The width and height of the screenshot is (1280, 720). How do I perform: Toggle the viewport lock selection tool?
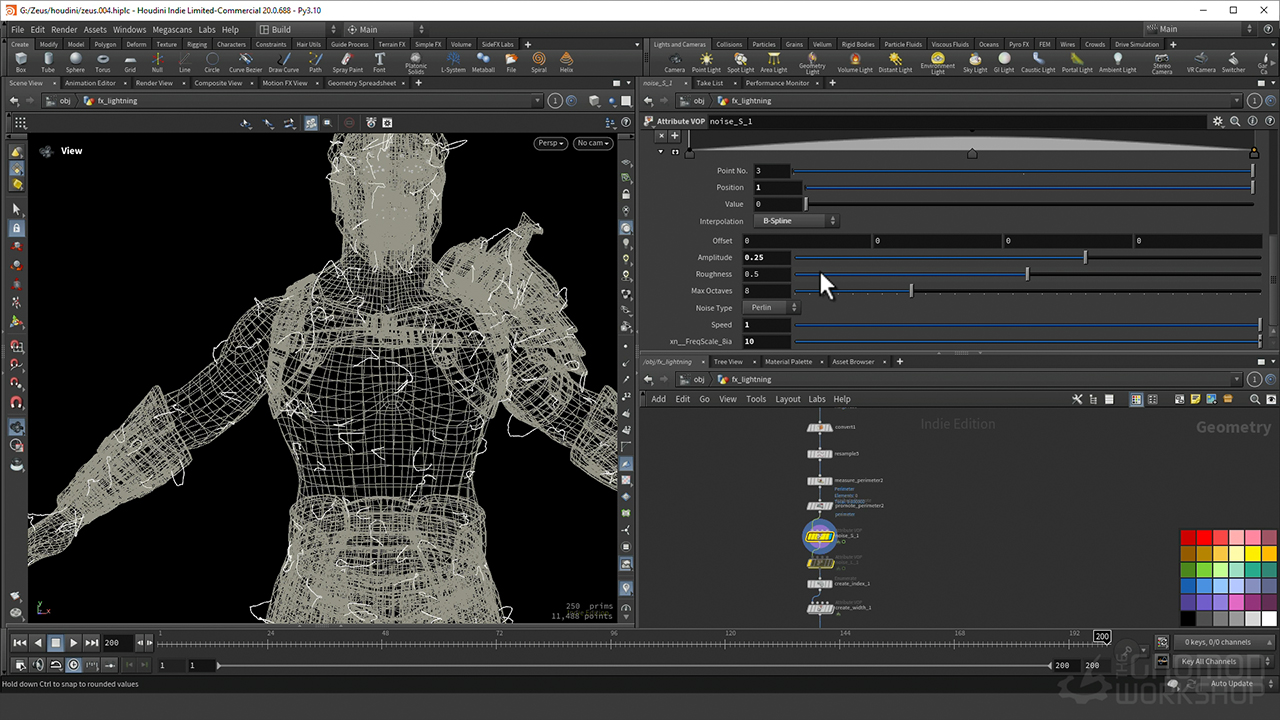[17, 228]
